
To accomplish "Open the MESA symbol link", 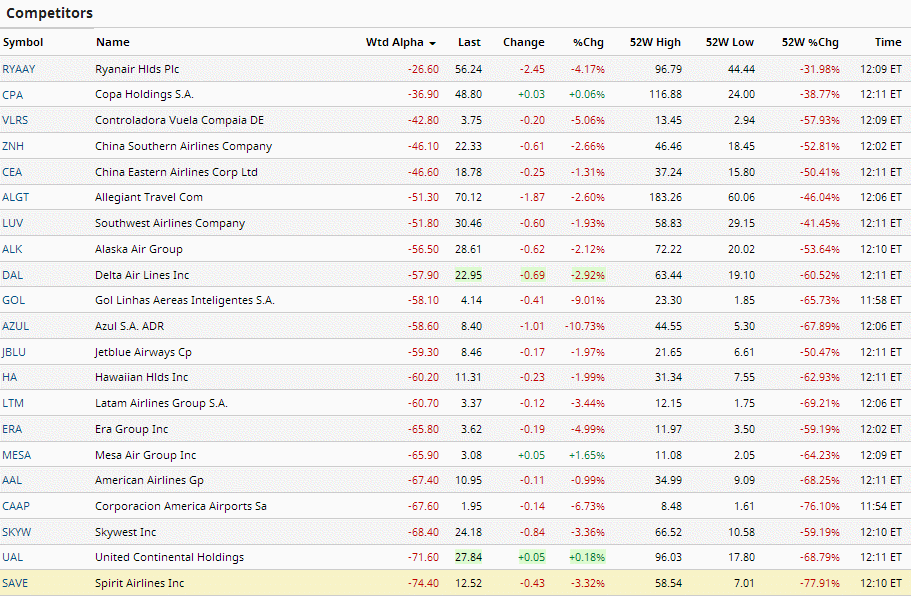I will click(x=16, y=455).
